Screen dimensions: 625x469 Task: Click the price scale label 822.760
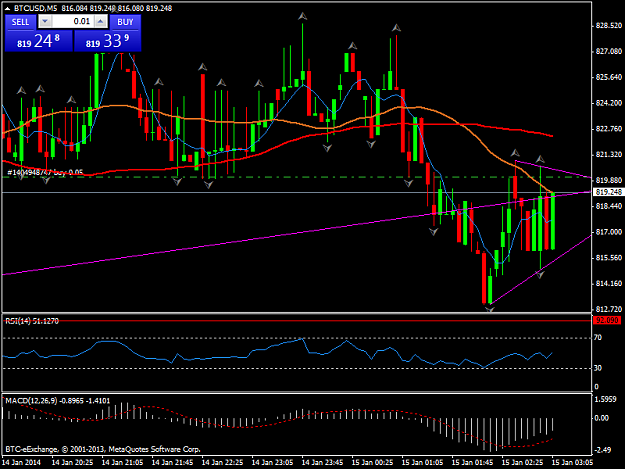point(609,129)
